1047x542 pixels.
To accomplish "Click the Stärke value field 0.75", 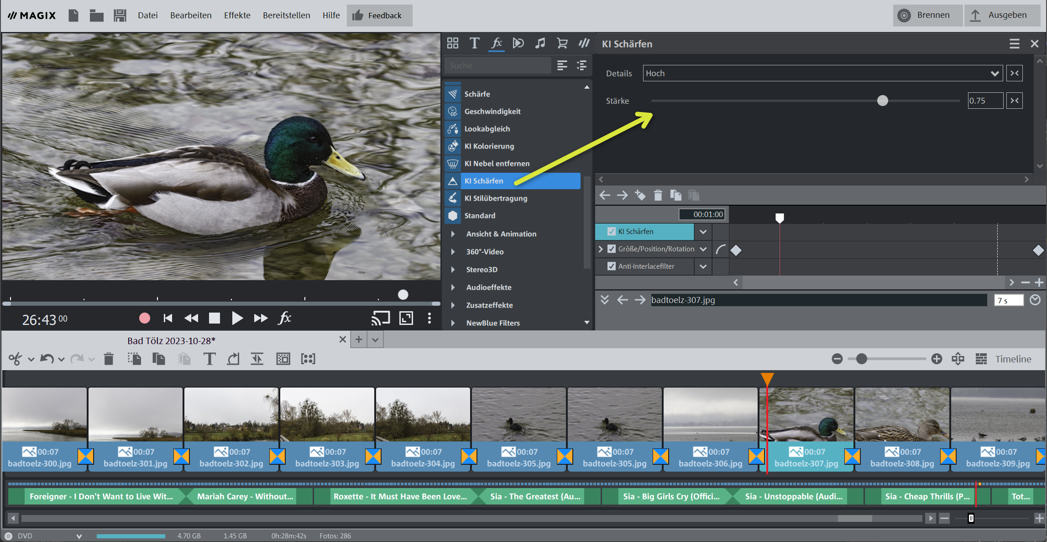I will tap(986, 101).
